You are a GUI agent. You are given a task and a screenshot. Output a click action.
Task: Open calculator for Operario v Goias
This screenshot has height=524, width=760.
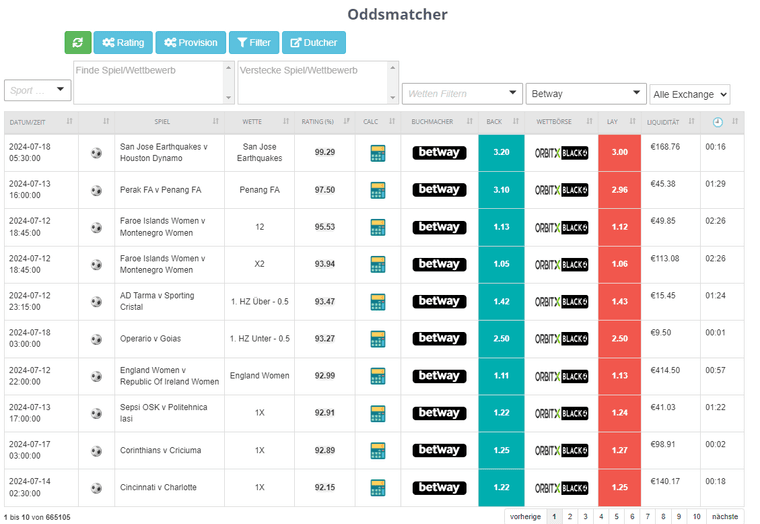(x=378, y=339)
